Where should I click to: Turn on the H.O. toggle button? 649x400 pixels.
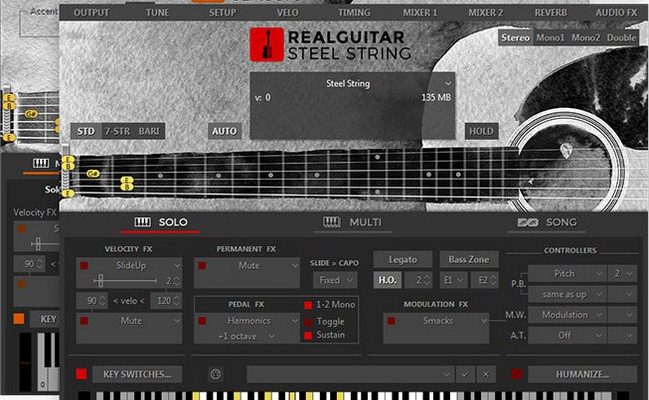388,281
